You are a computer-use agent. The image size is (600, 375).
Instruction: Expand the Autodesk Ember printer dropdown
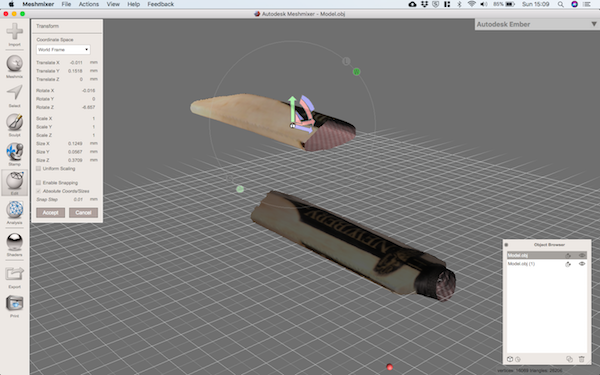point(593,24)
